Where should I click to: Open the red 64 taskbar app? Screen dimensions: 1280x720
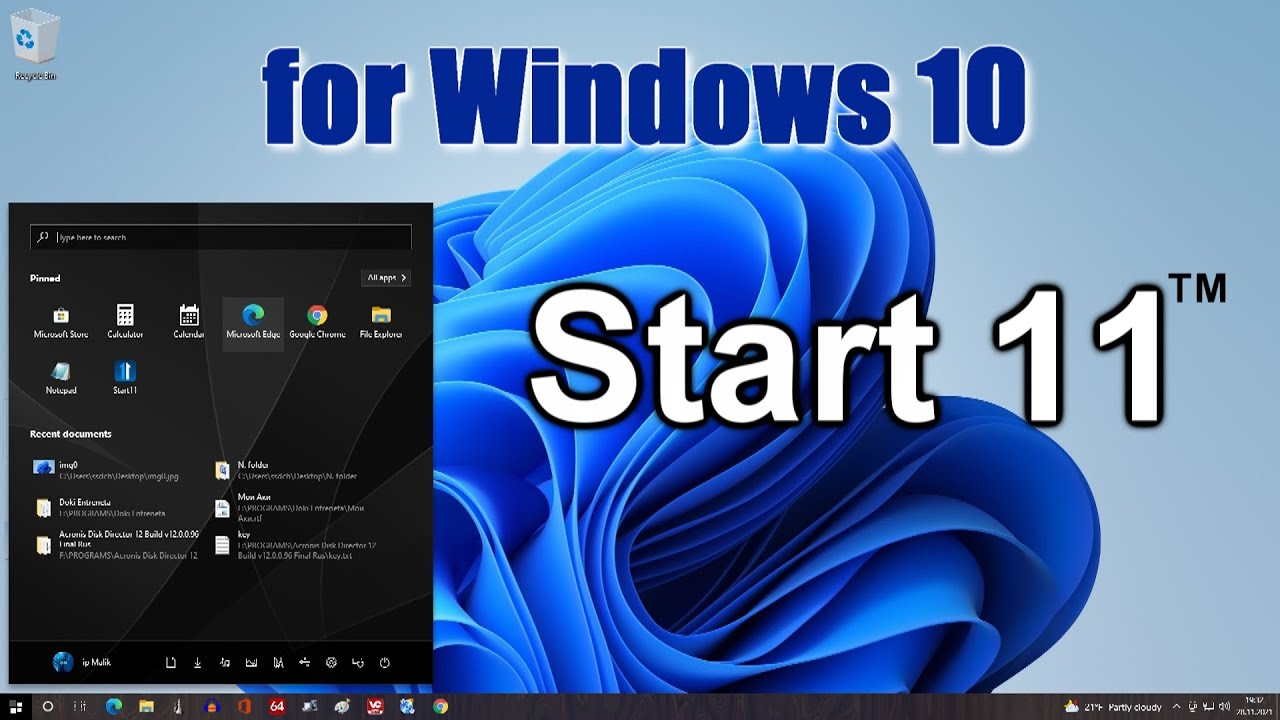pos(277,707)
